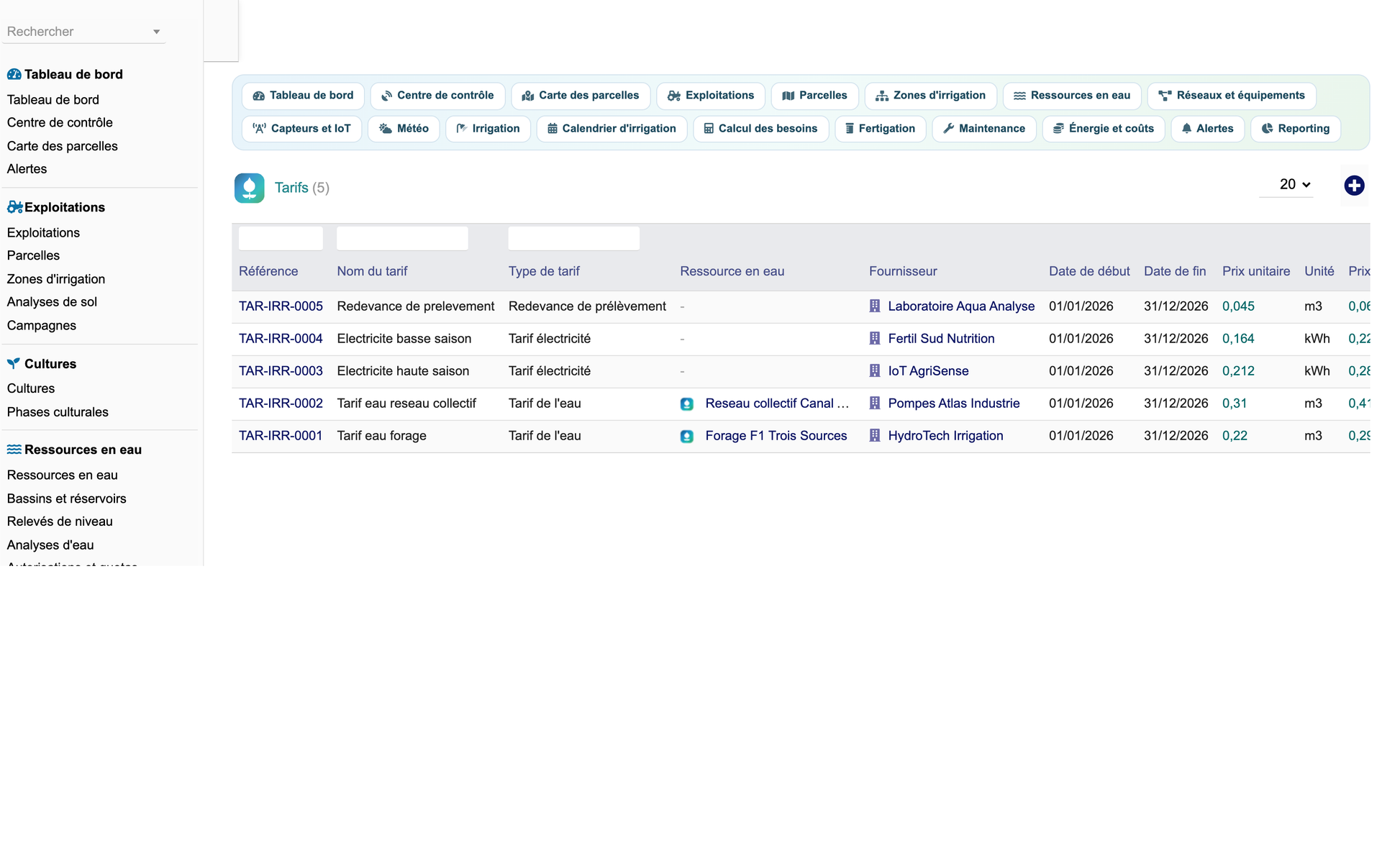Click tractor icon of Exploitations sidebar heading
The height and width of the screenshot is (866, 1400).
14,207
